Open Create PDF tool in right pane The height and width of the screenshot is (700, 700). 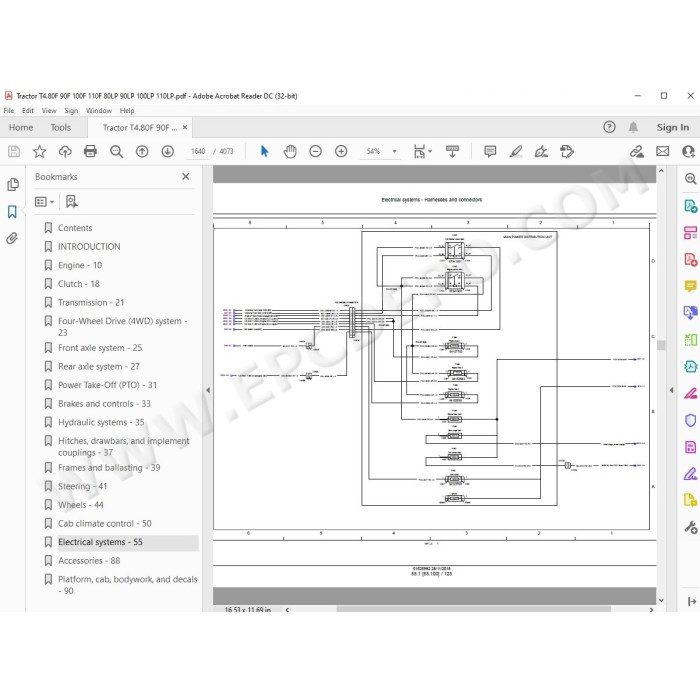click(691, 259)
